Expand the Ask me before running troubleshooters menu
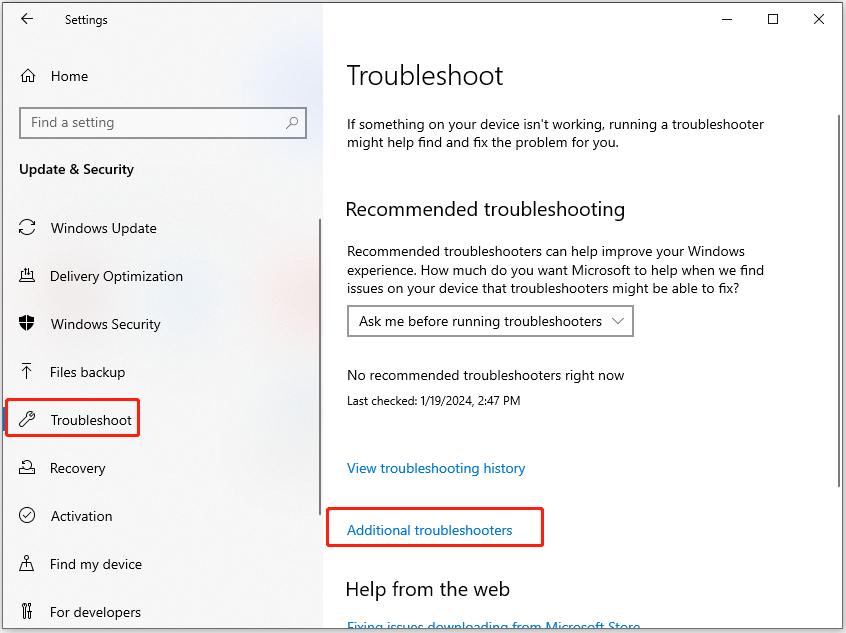 490,321
